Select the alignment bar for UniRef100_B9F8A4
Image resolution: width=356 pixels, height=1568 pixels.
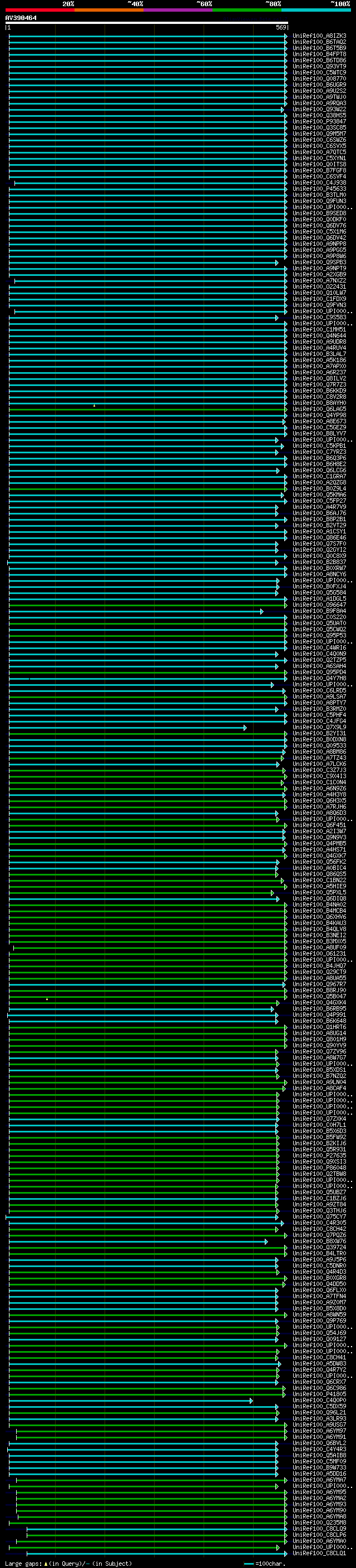(136, 611)
